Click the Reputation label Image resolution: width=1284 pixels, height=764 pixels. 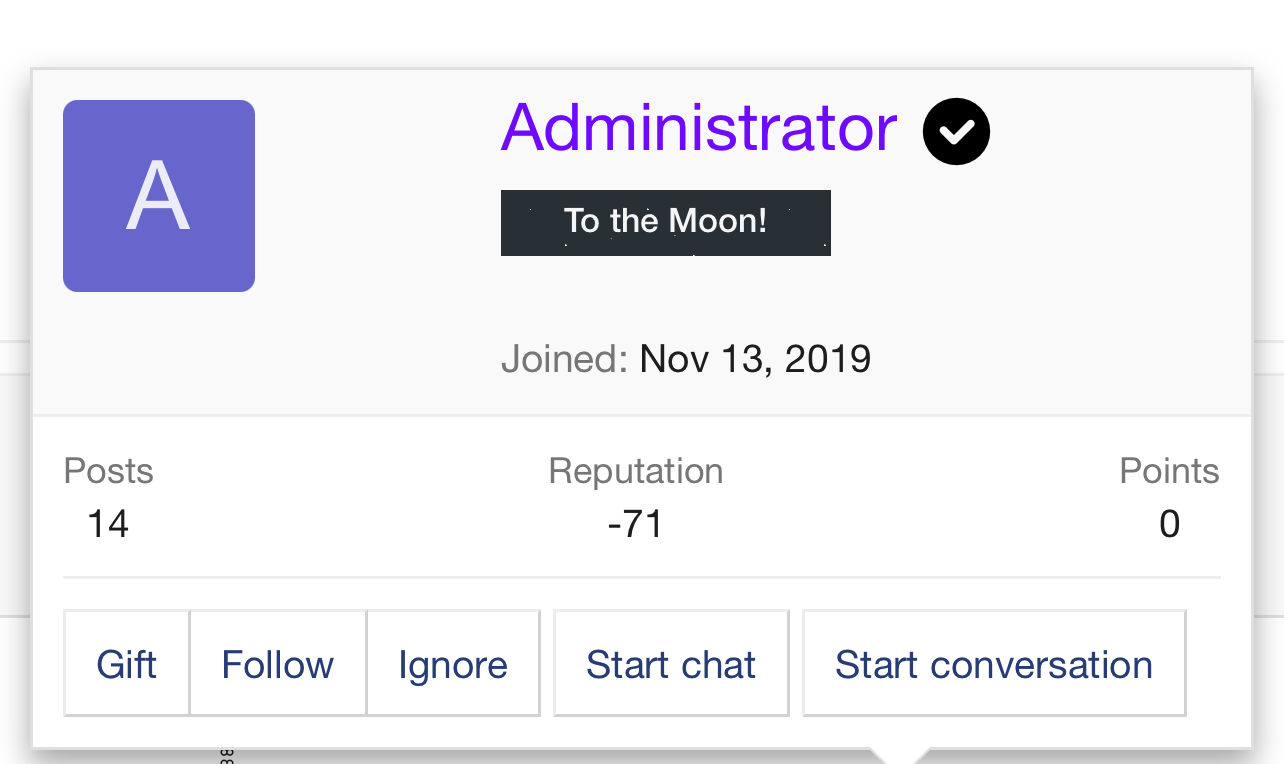(x=636, y=471)
